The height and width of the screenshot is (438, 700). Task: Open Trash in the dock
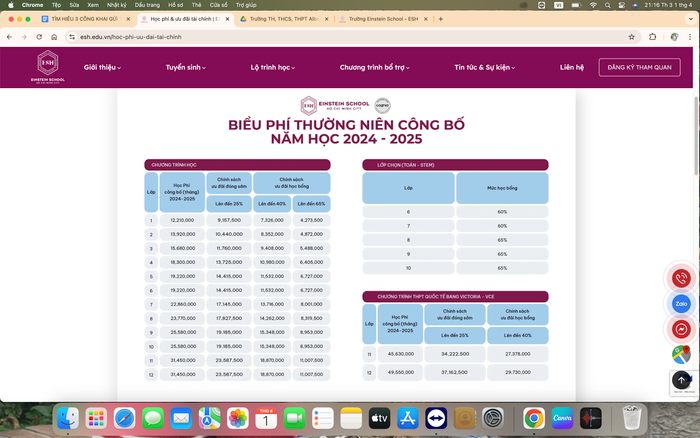click(631, 419)
